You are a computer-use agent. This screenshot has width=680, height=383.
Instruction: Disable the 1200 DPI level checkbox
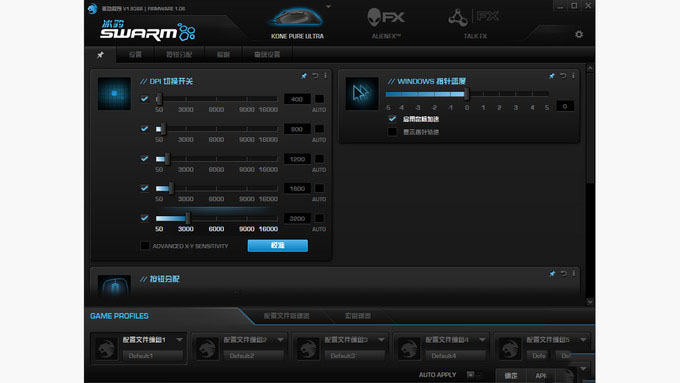144,159
